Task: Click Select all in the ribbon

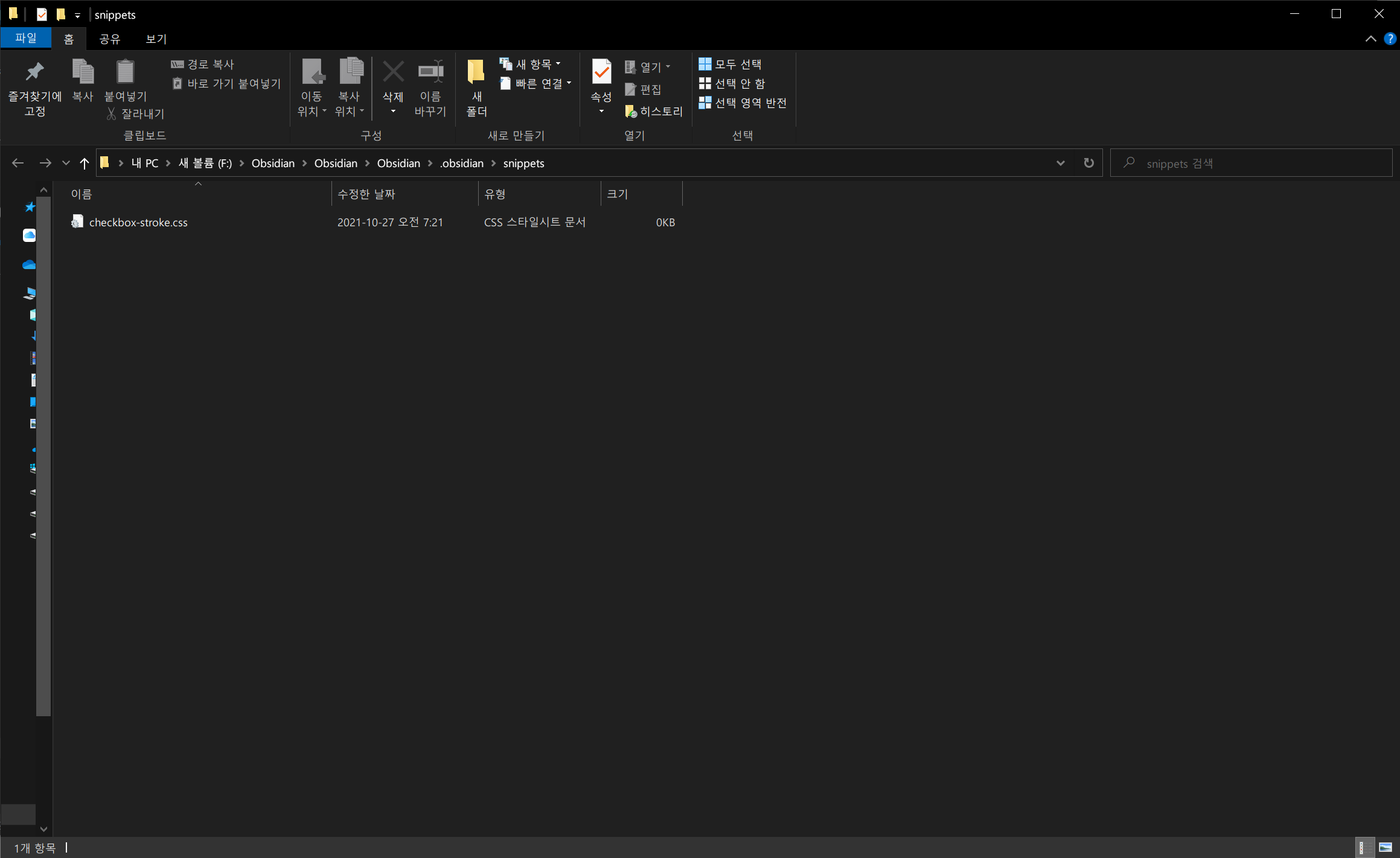Action: click(731, 64)
